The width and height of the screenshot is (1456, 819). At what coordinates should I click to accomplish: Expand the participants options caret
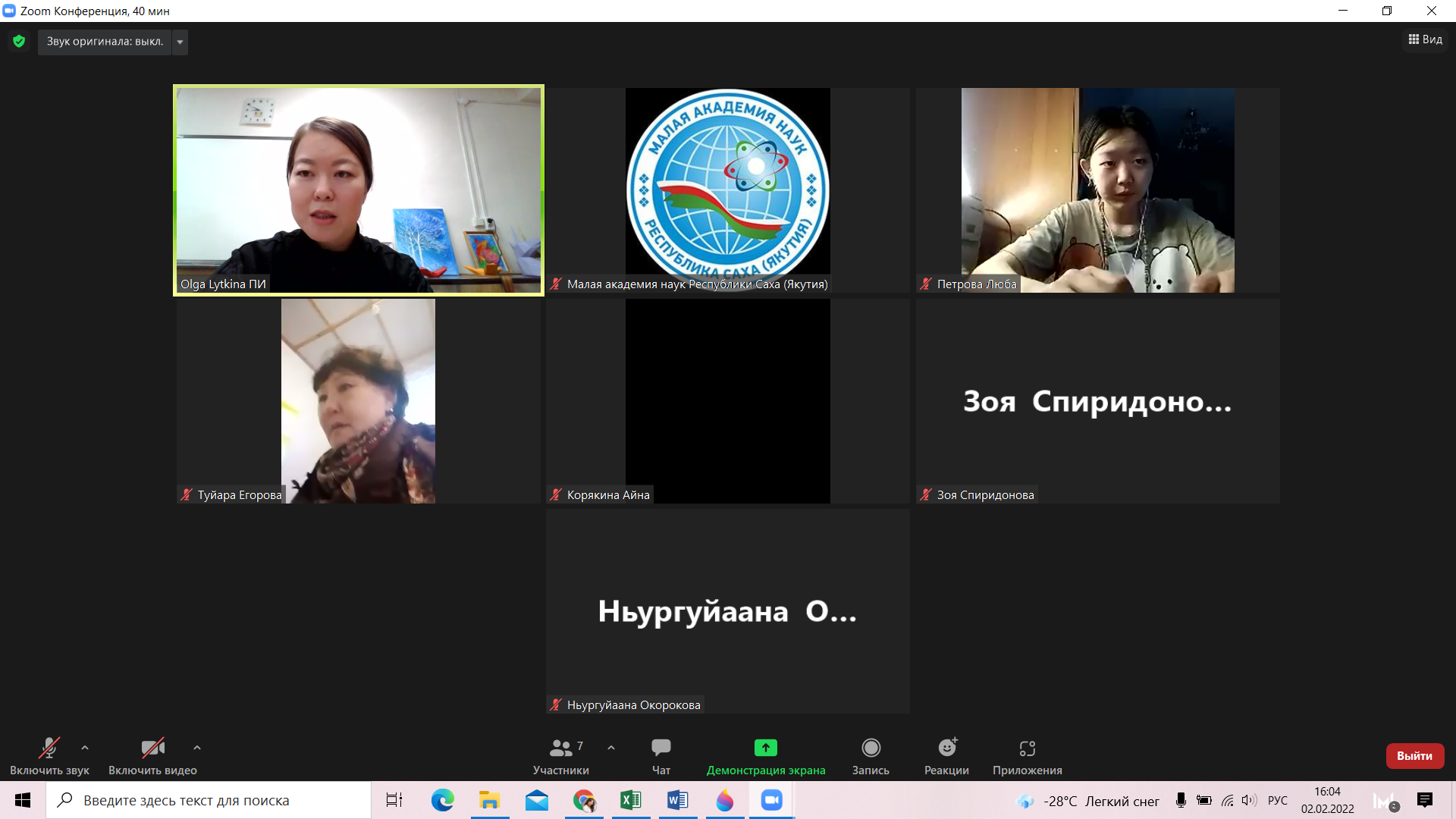pyautogui.click(x=611, y=748)
